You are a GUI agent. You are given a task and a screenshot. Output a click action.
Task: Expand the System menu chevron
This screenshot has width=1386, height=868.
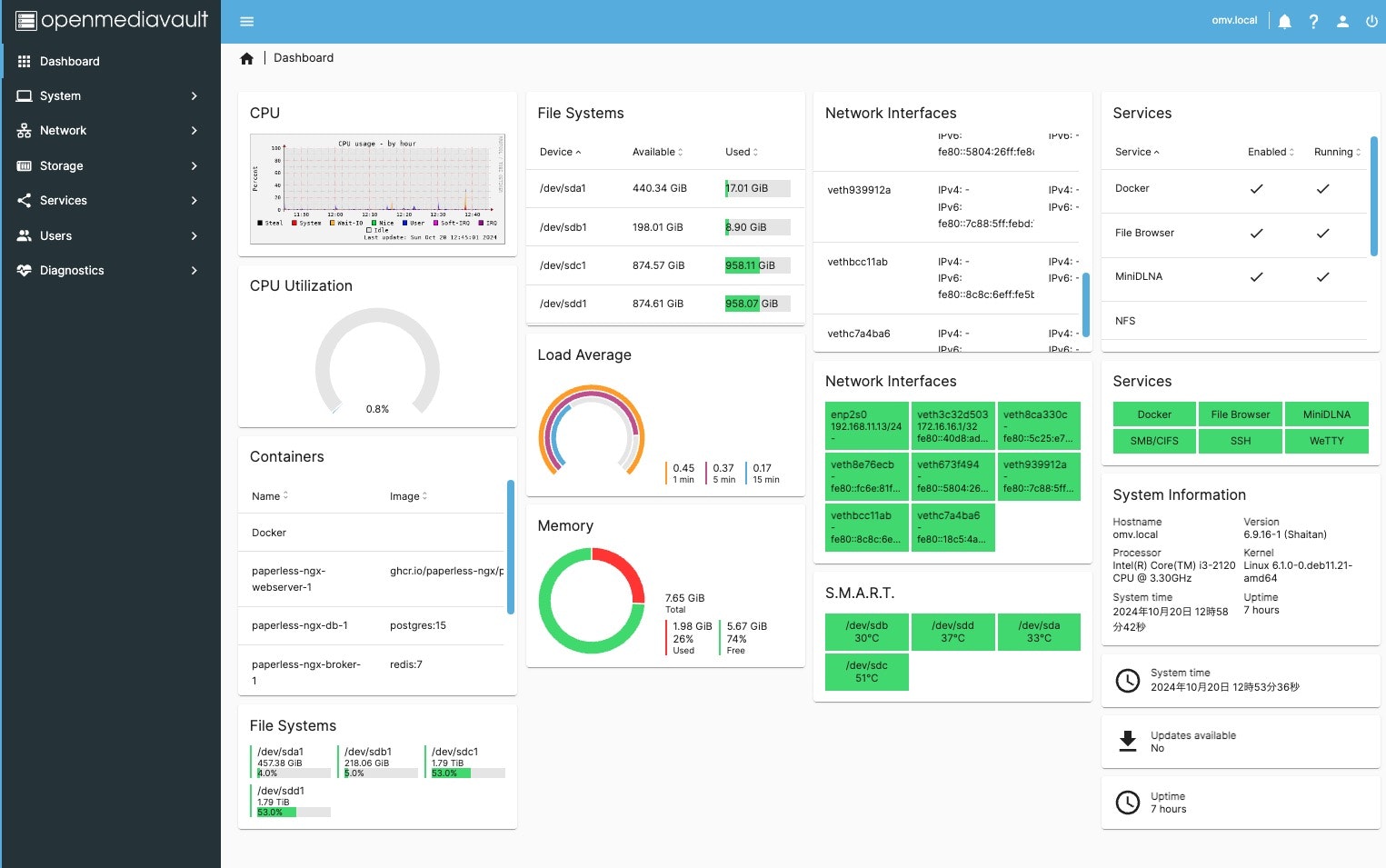pos(194,95)
